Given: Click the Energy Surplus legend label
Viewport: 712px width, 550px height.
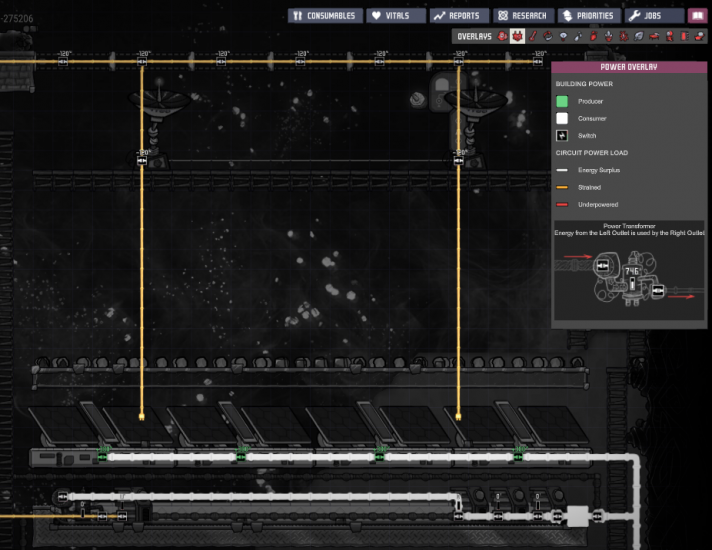Looking at the screenshot, I should click(x=599, y=170).
